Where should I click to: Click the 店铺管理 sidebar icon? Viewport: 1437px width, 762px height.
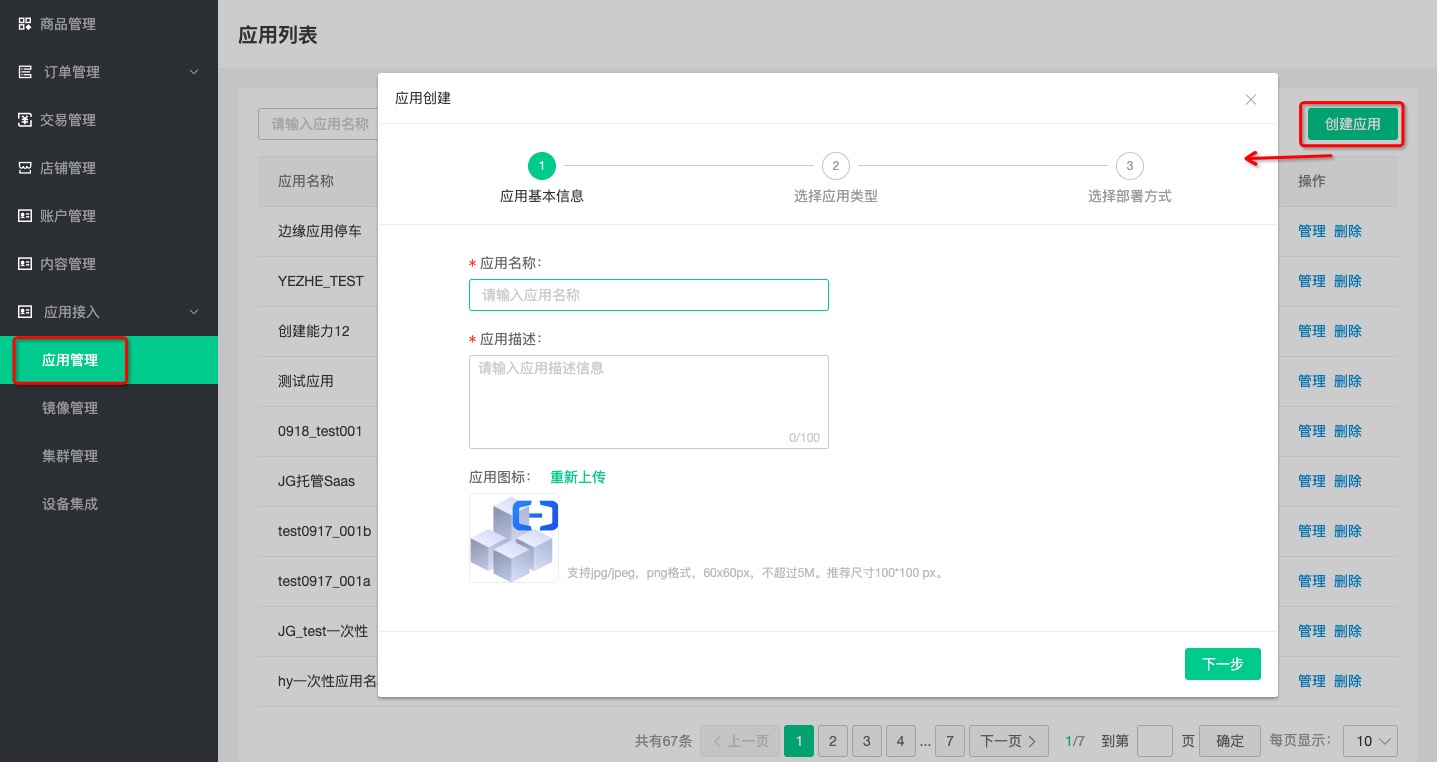pyautogui.click(x=25, y=168)
